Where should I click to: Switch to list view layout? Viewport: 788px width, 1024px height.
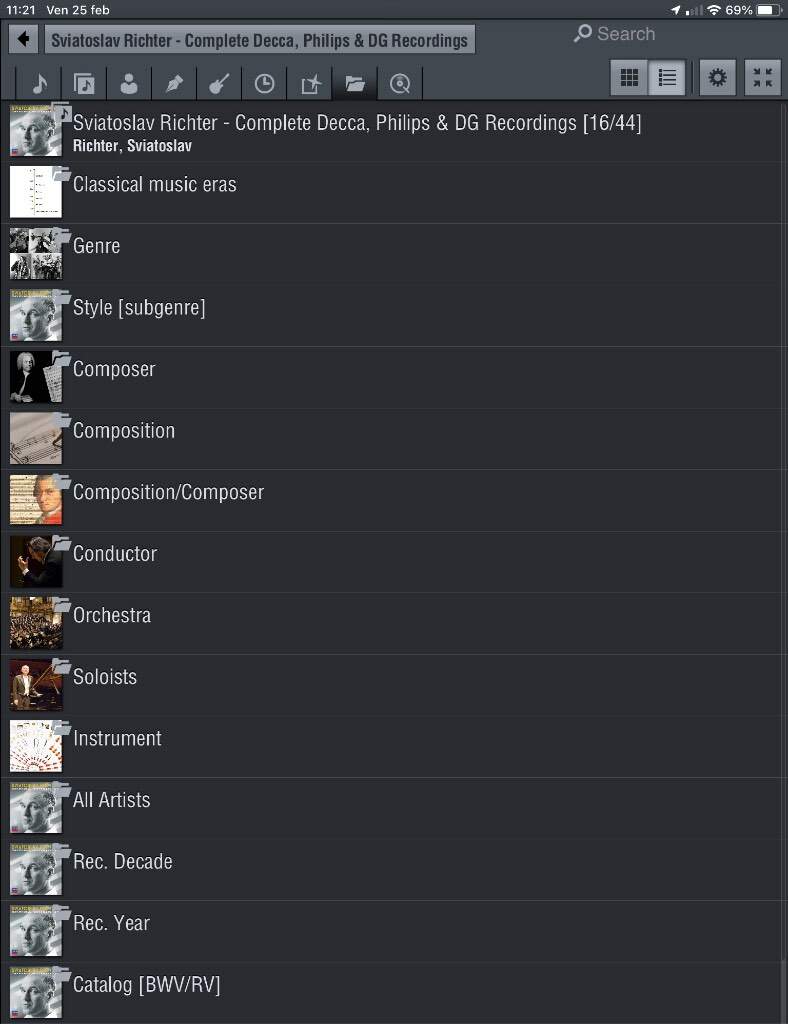coord(667,78)
